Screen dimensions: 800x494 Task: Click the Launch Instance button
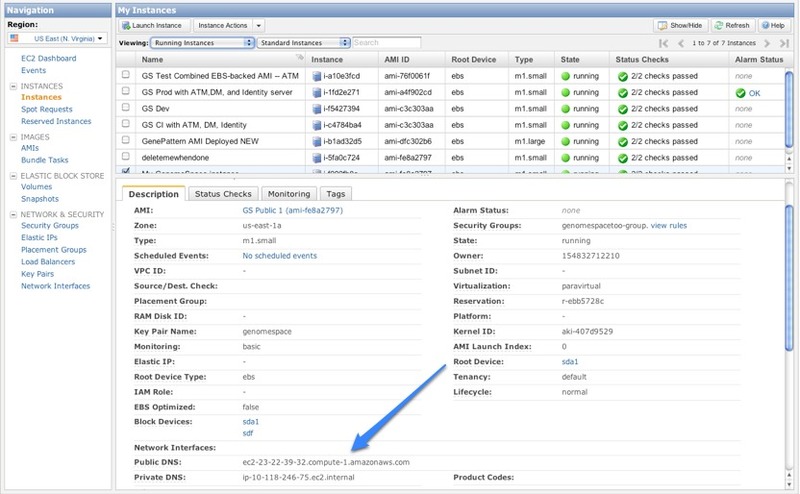click(153, 24)
